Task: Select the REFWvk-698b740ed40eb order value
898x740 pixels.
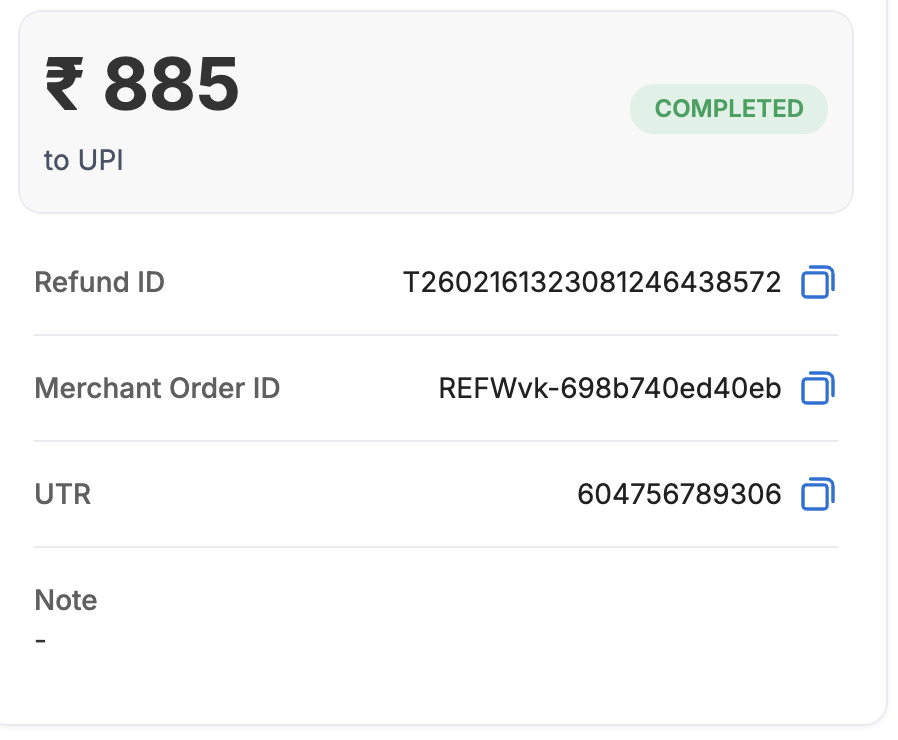Action: pyautogui.click(x=609, y=388)
